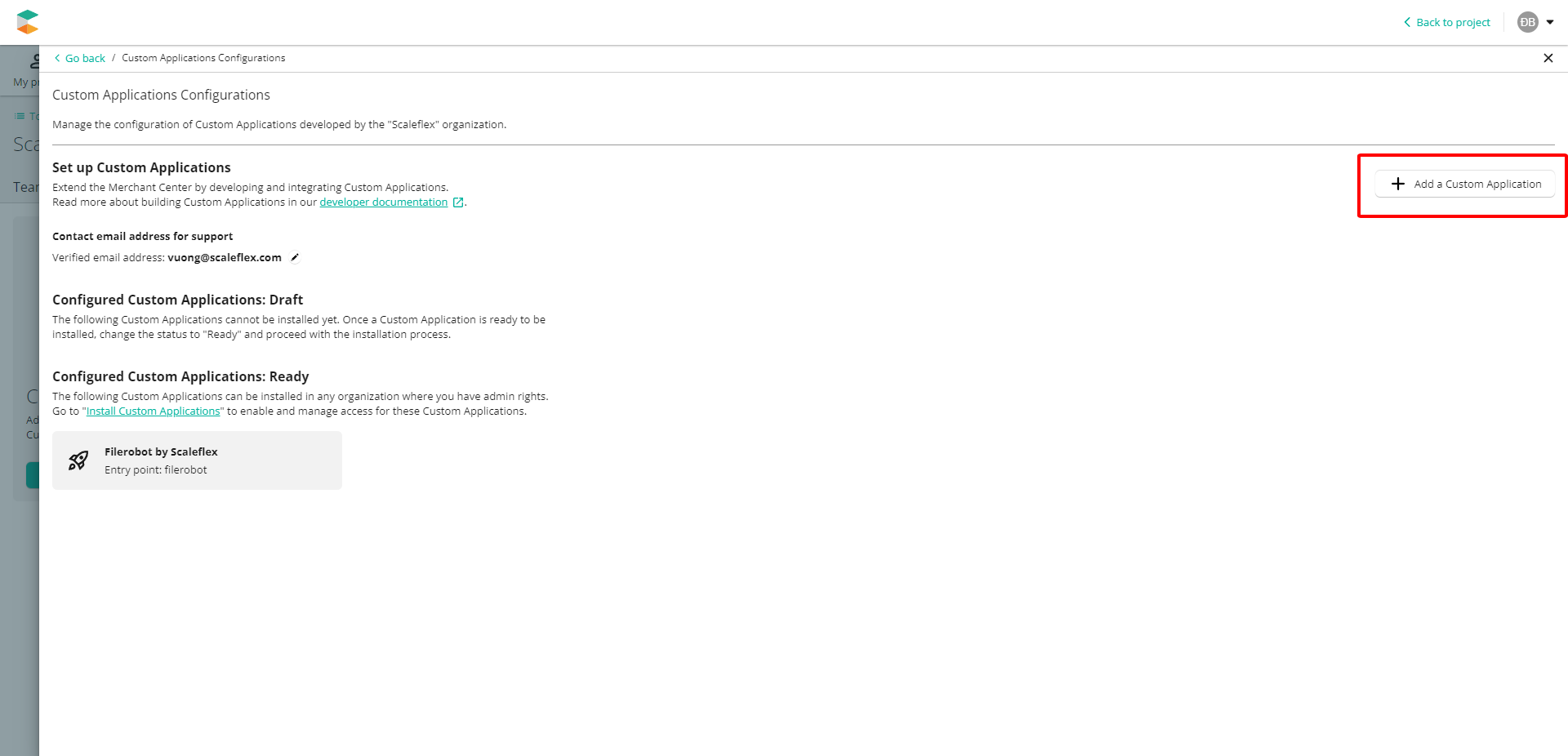Viewport: 1568px width, 756px height.
Task: Edit contact email pencil icon
Action: point(295,257)
